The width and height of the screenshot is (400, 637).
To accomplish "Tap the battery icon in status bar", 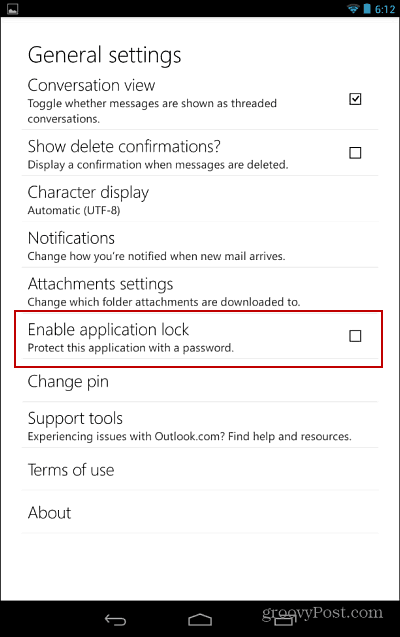I will pos(367,9).
